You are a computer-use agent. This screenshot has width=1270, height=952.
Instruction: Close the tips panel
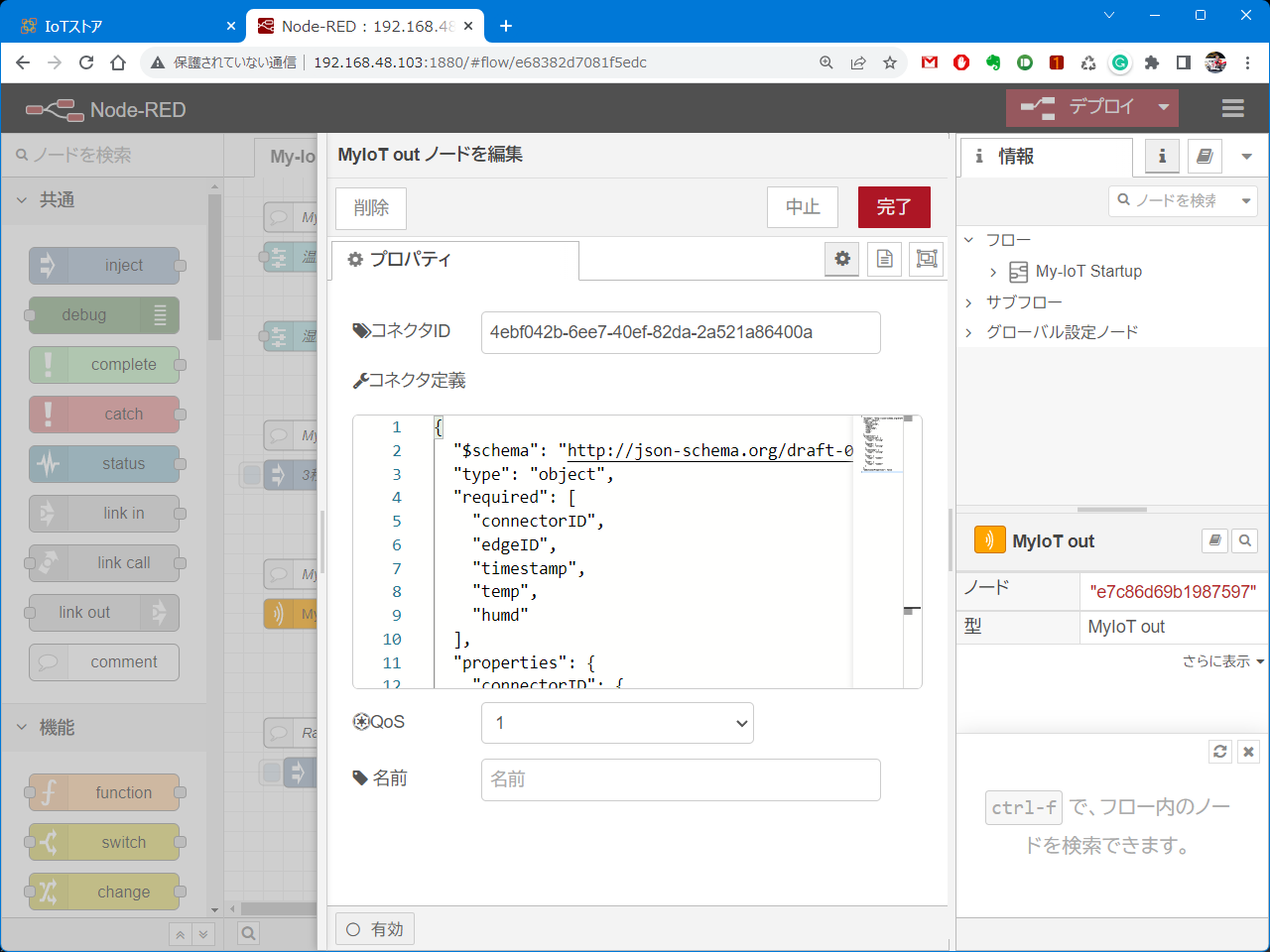(1249, 752)
